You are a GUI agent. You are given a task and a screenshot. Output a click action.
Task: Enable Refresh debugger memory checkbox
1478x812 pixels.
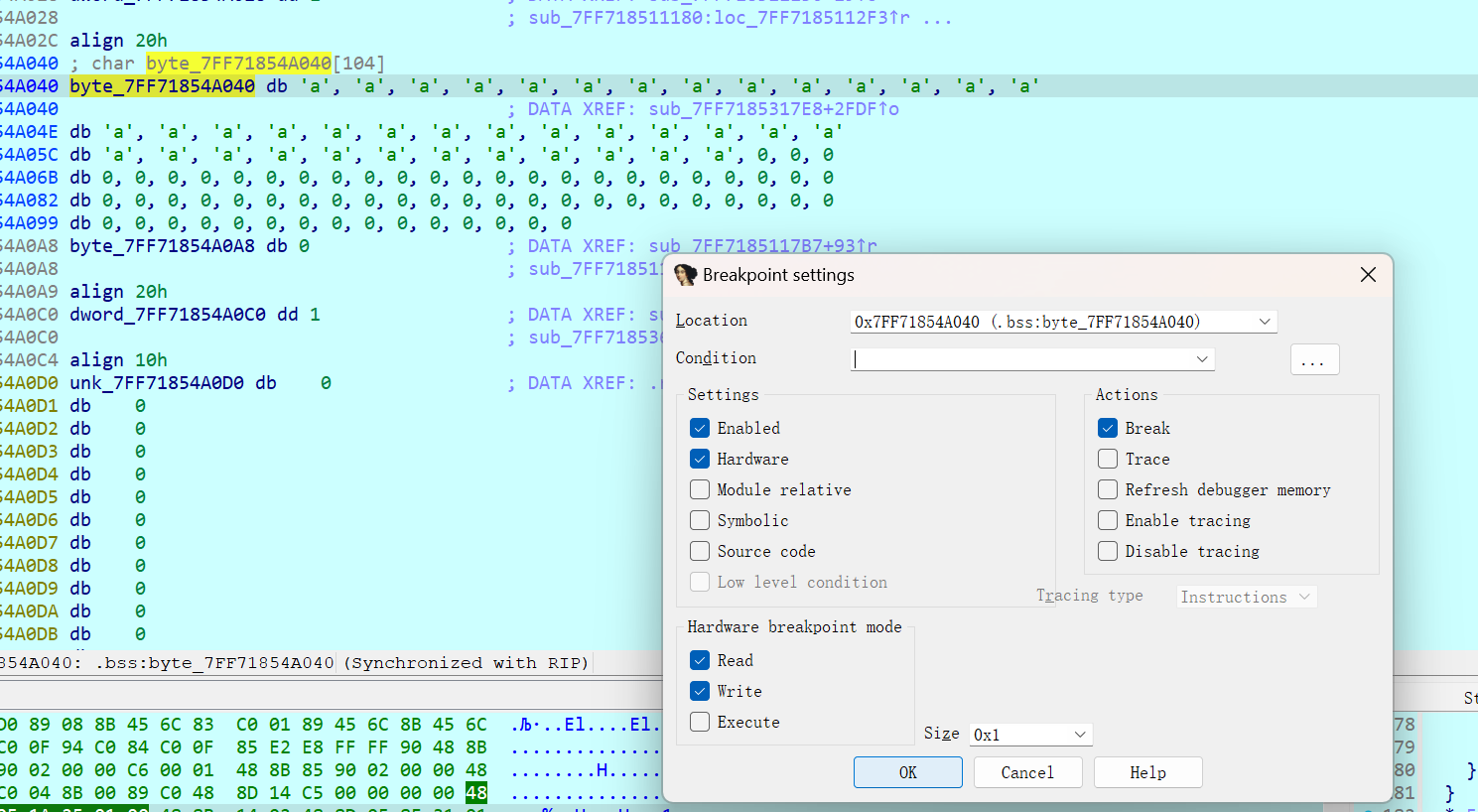coord(1108,489)
